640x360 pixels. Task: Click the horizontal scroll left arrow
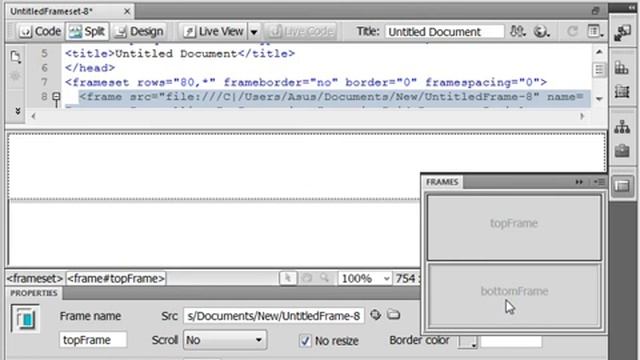click(x=33, y=116)
